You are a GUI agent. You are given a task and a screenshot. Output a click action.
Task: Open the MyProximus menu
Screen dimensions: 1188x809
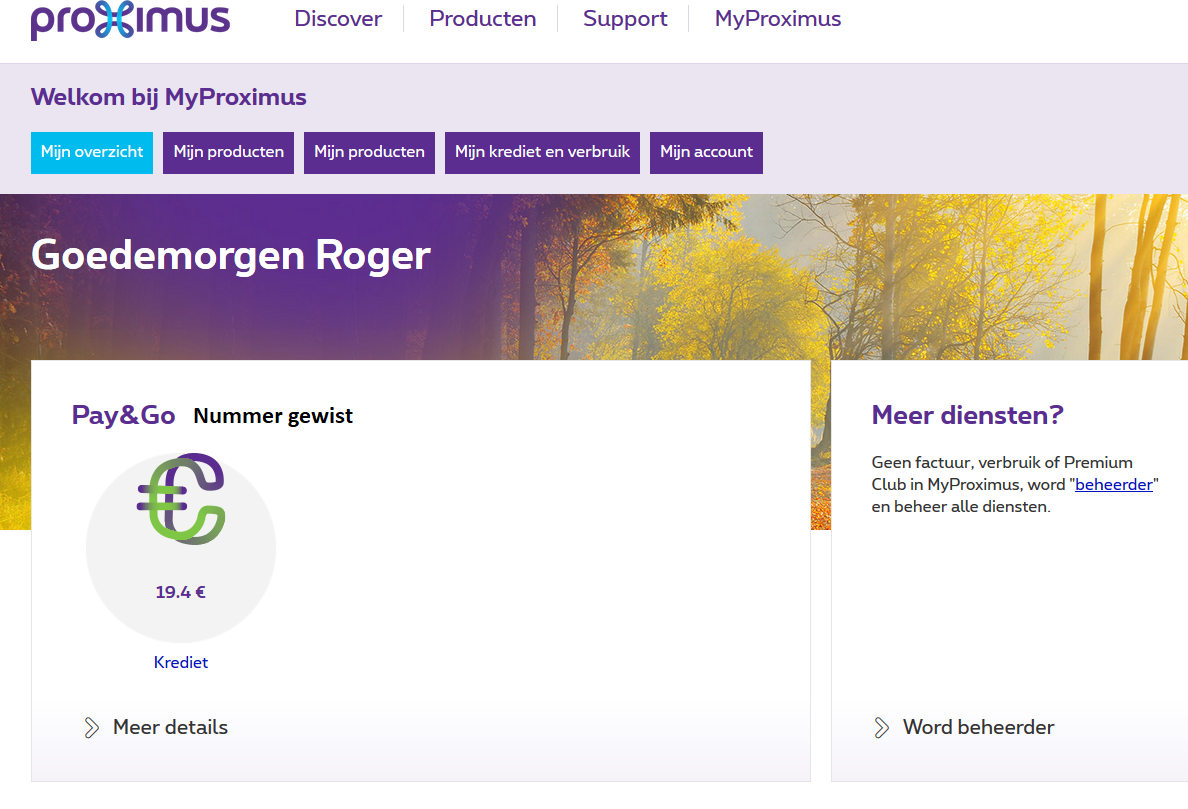[x=778, y=18]
